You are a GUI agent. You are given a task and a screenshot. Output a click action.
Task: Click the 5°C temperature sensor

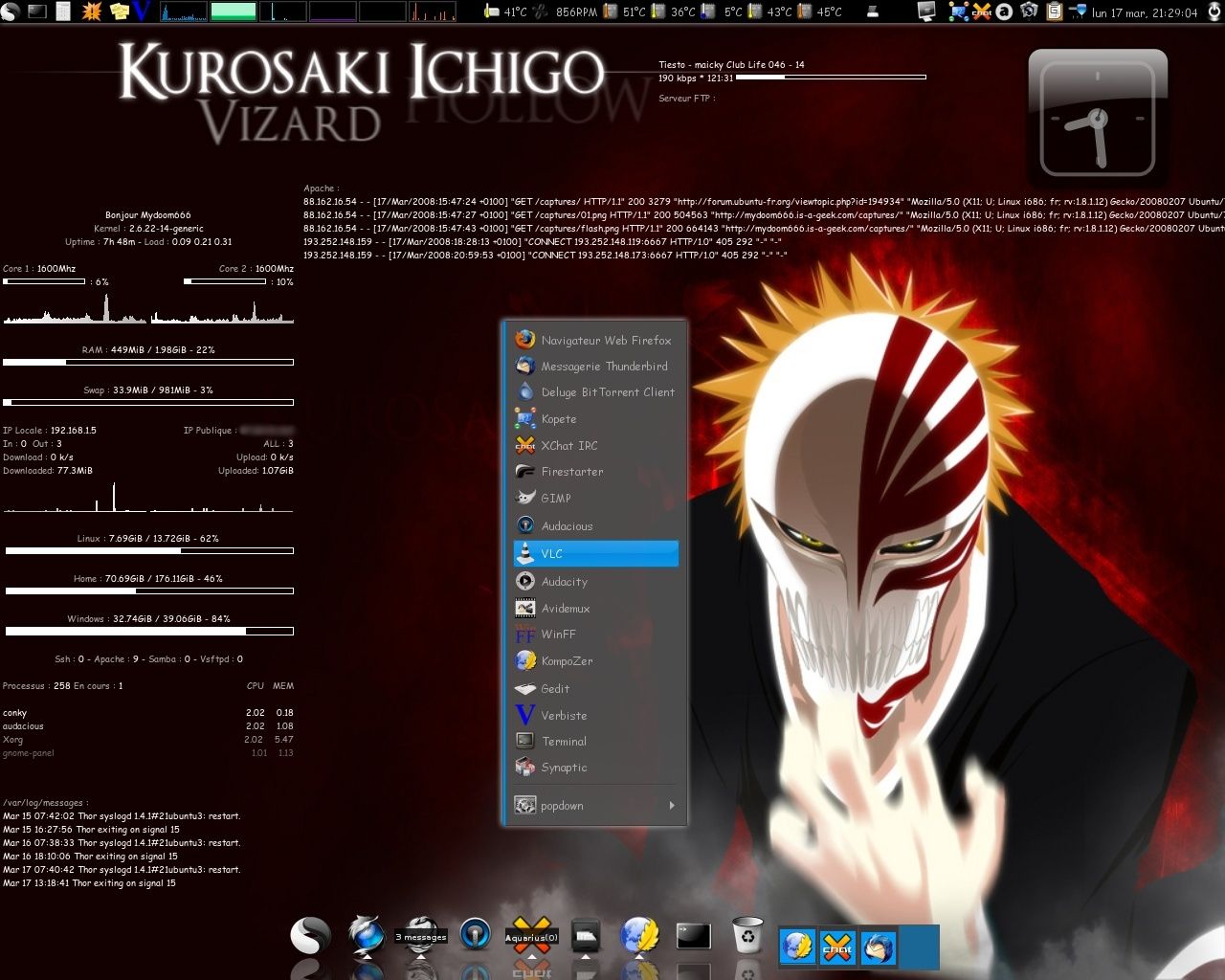pos(723,11)
